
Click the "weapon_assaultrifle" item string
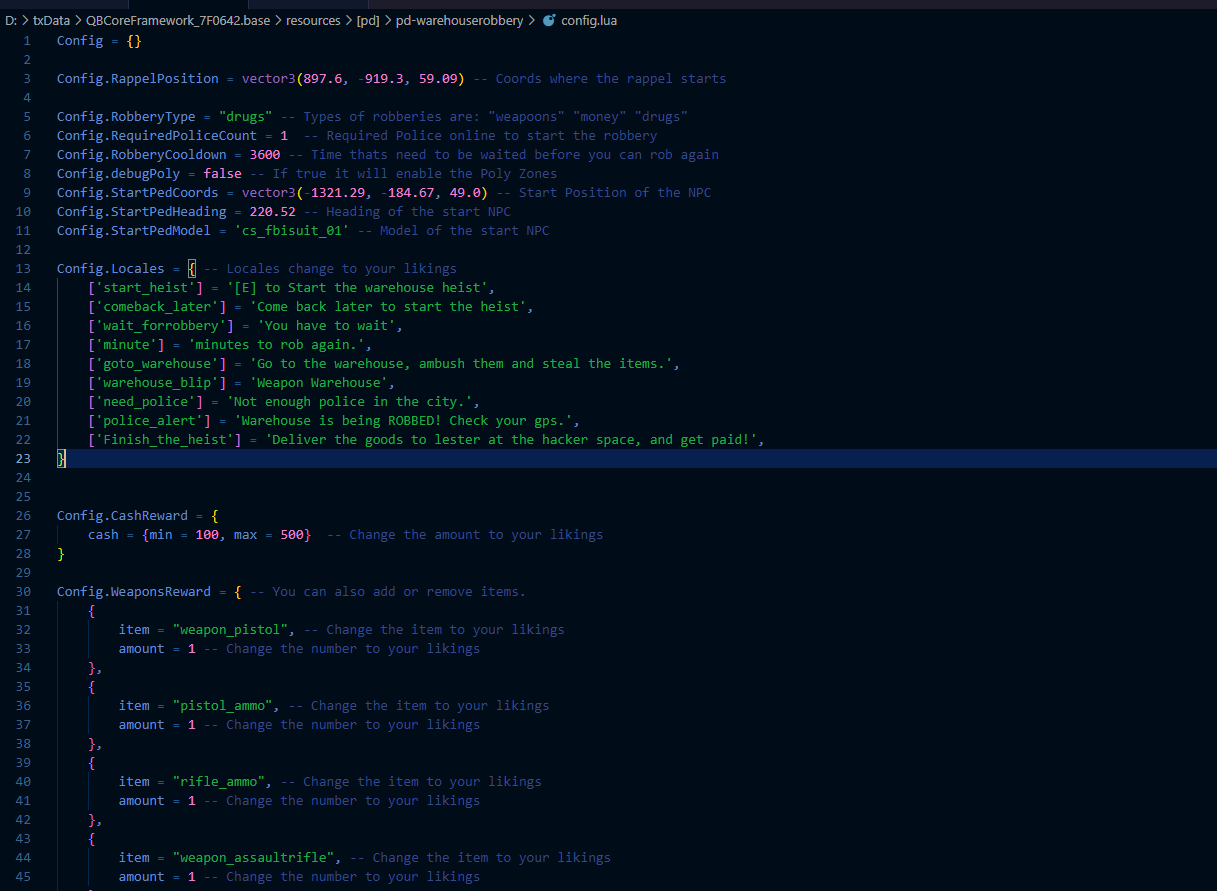256,857
